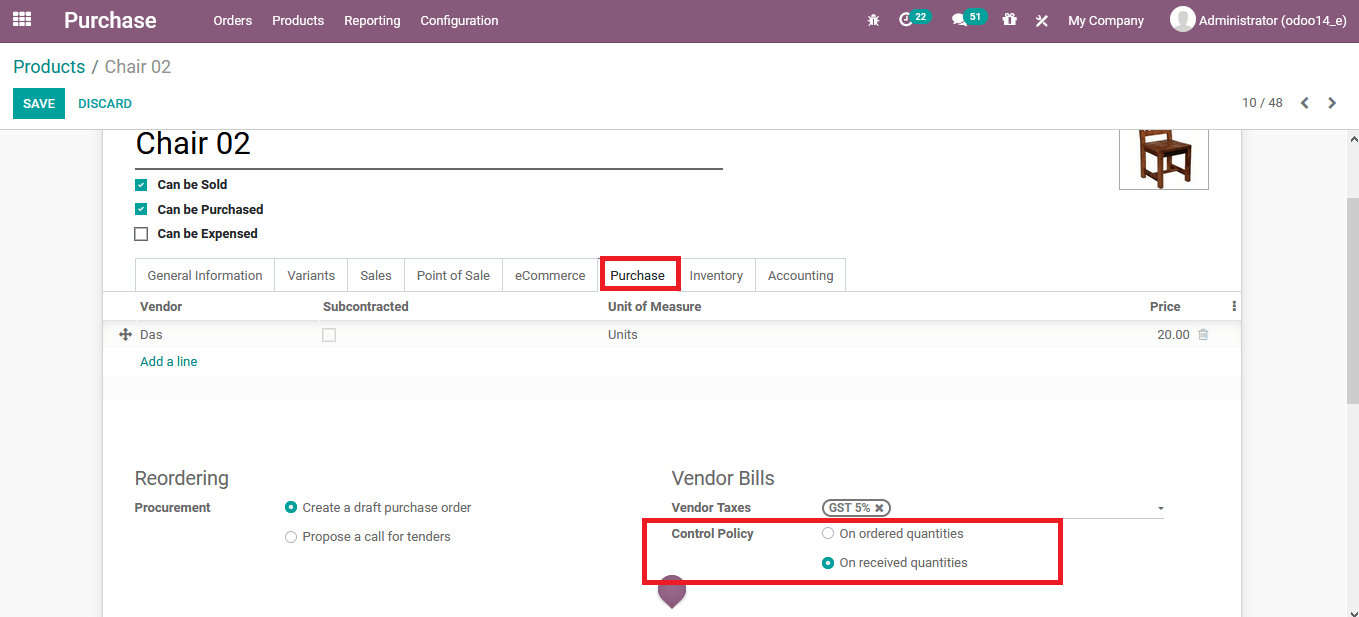The height and width of the screenshot is (617, 1359).
Task: Switch to the Point of Sale tab
Action: click(453, 276)
